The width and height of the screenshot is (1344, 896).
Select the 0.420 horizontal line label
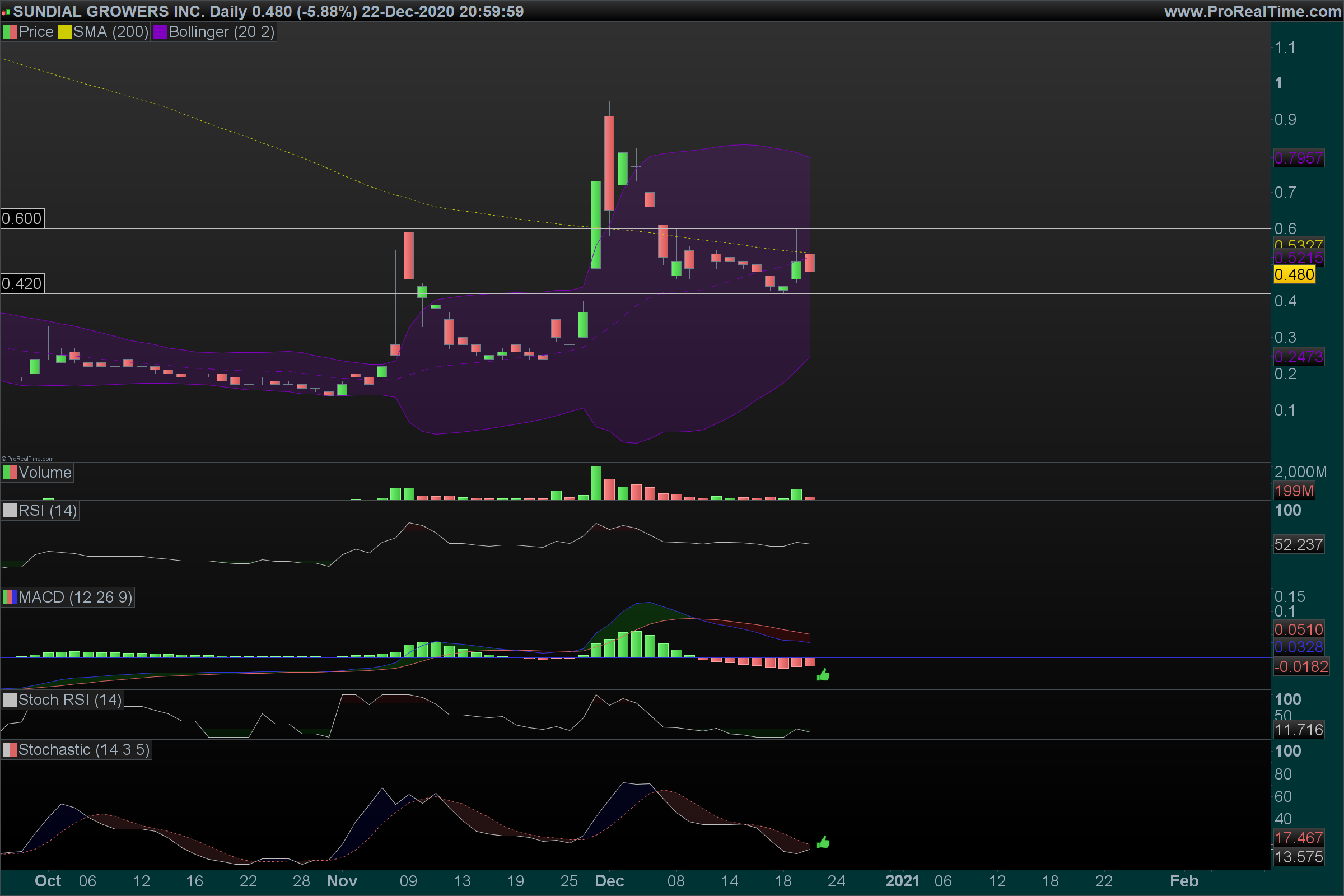[x=22, y=283]
